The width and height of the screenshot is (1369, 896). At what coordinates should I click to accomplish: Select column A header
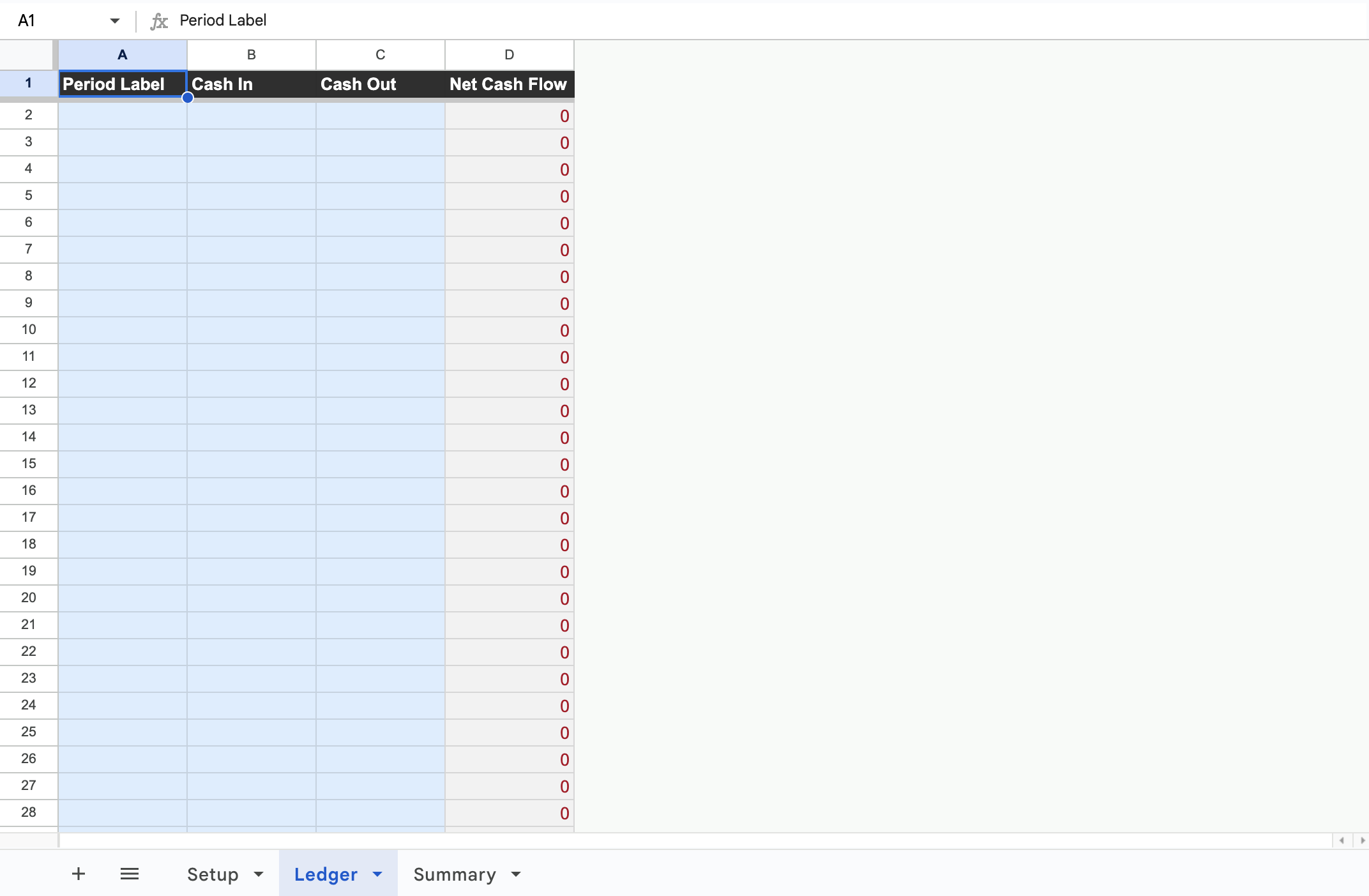[x=122, y=55]
